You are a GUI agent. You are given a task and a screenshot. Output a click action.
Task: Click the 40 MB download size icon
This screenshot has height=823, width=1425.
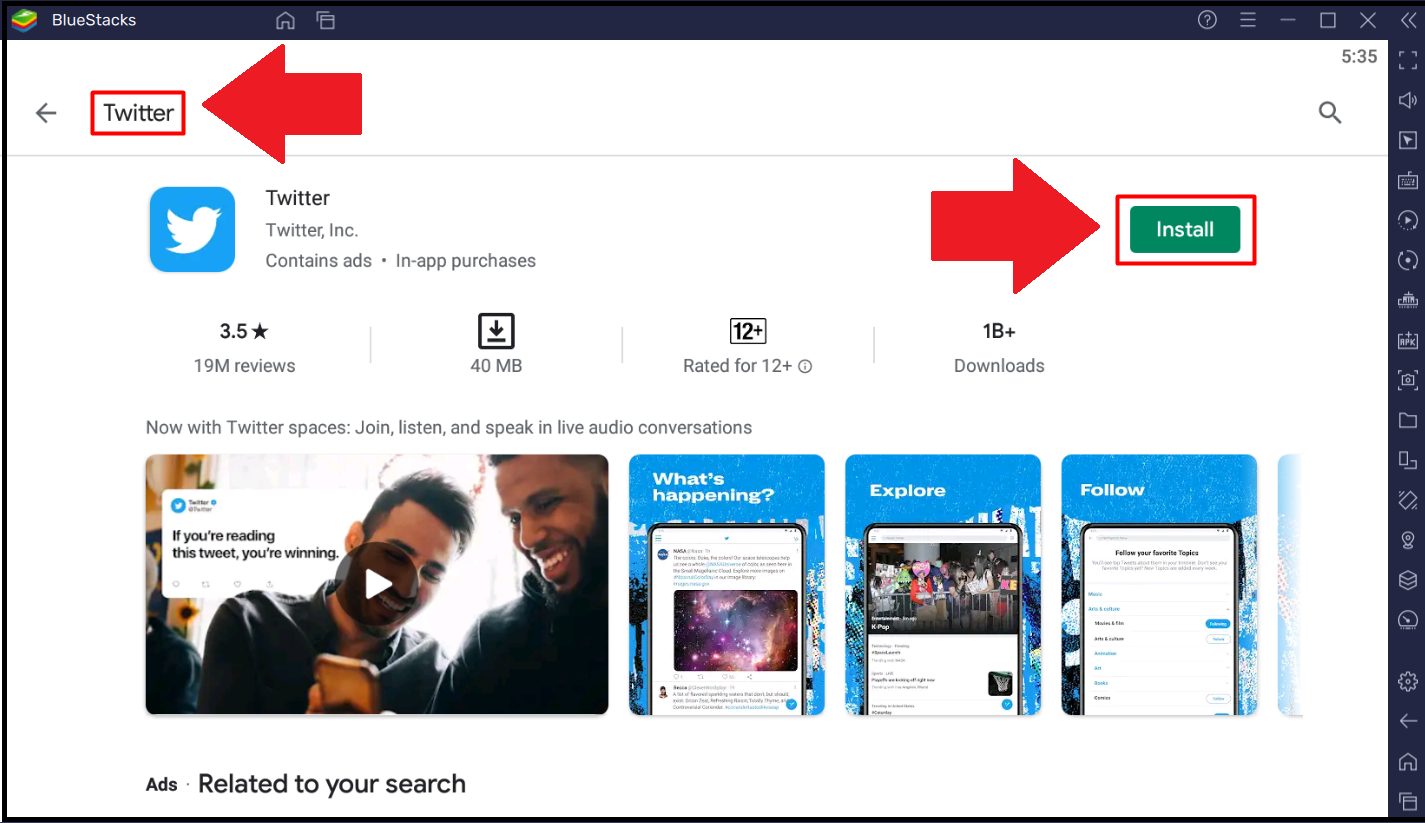pos(496,331)
